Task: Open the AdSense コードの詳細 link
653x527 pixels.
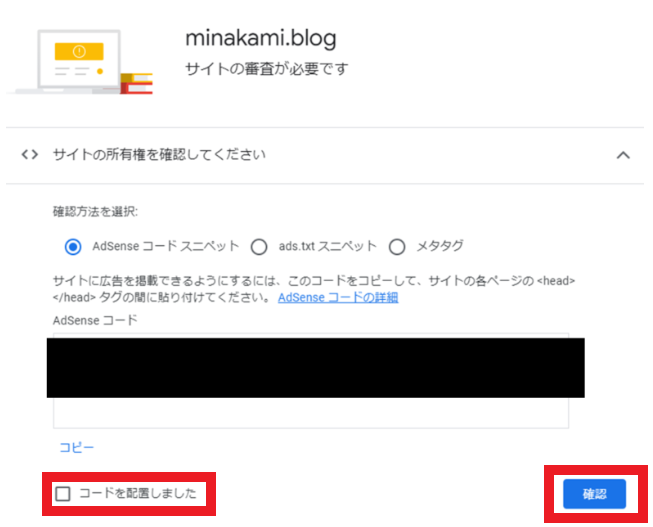Action: [338, 297]
